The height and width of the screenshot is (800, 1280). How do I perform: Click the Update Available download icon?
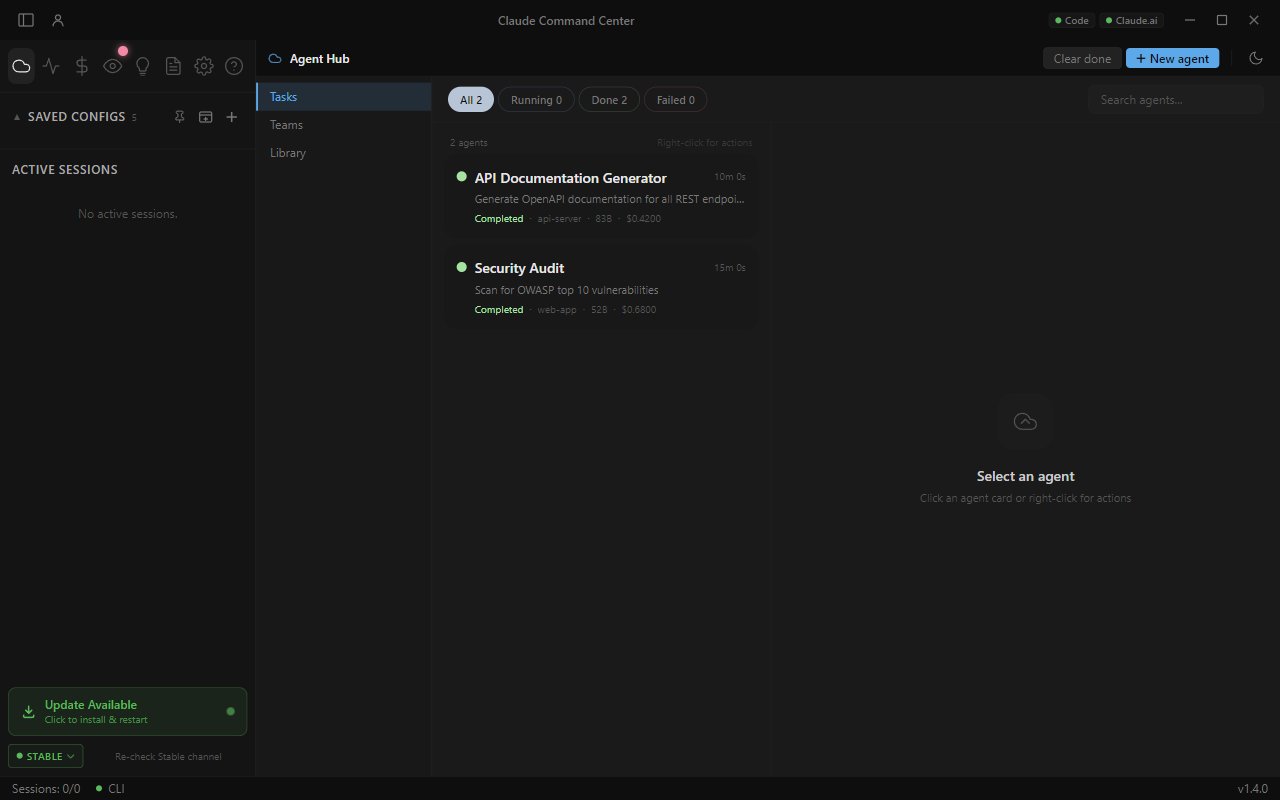coord(29,712)
